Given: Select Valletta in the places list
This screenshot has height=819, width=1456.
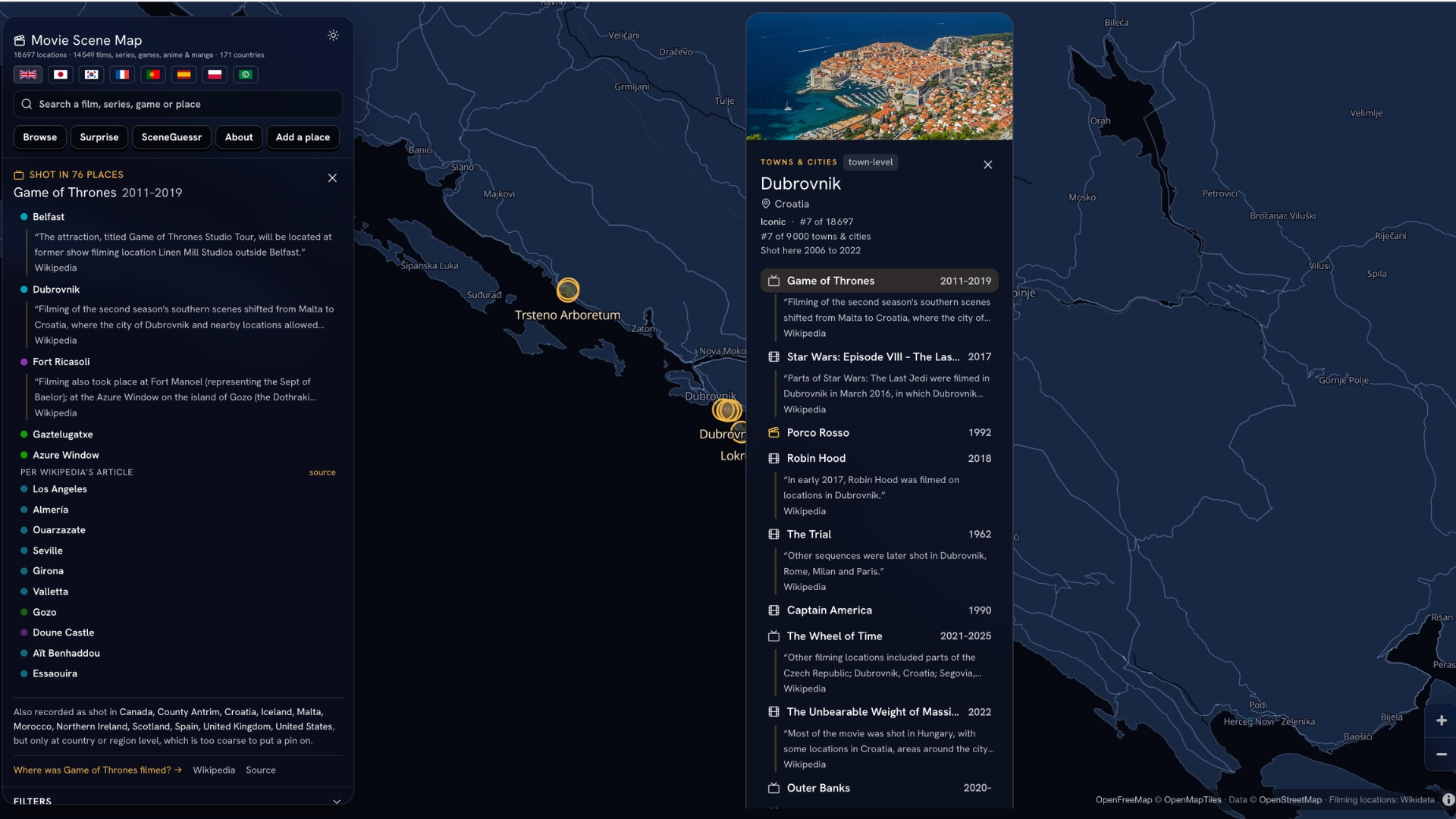Looking at the screenshot, I should 51,591.
